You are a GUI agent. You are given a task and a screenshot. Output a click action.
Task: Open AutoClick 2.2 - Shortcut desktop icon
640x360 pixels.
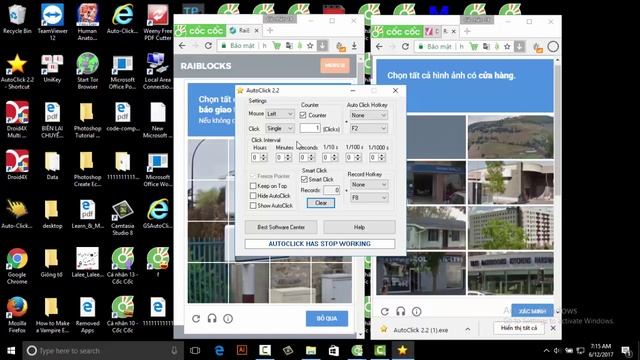(17, 72)
